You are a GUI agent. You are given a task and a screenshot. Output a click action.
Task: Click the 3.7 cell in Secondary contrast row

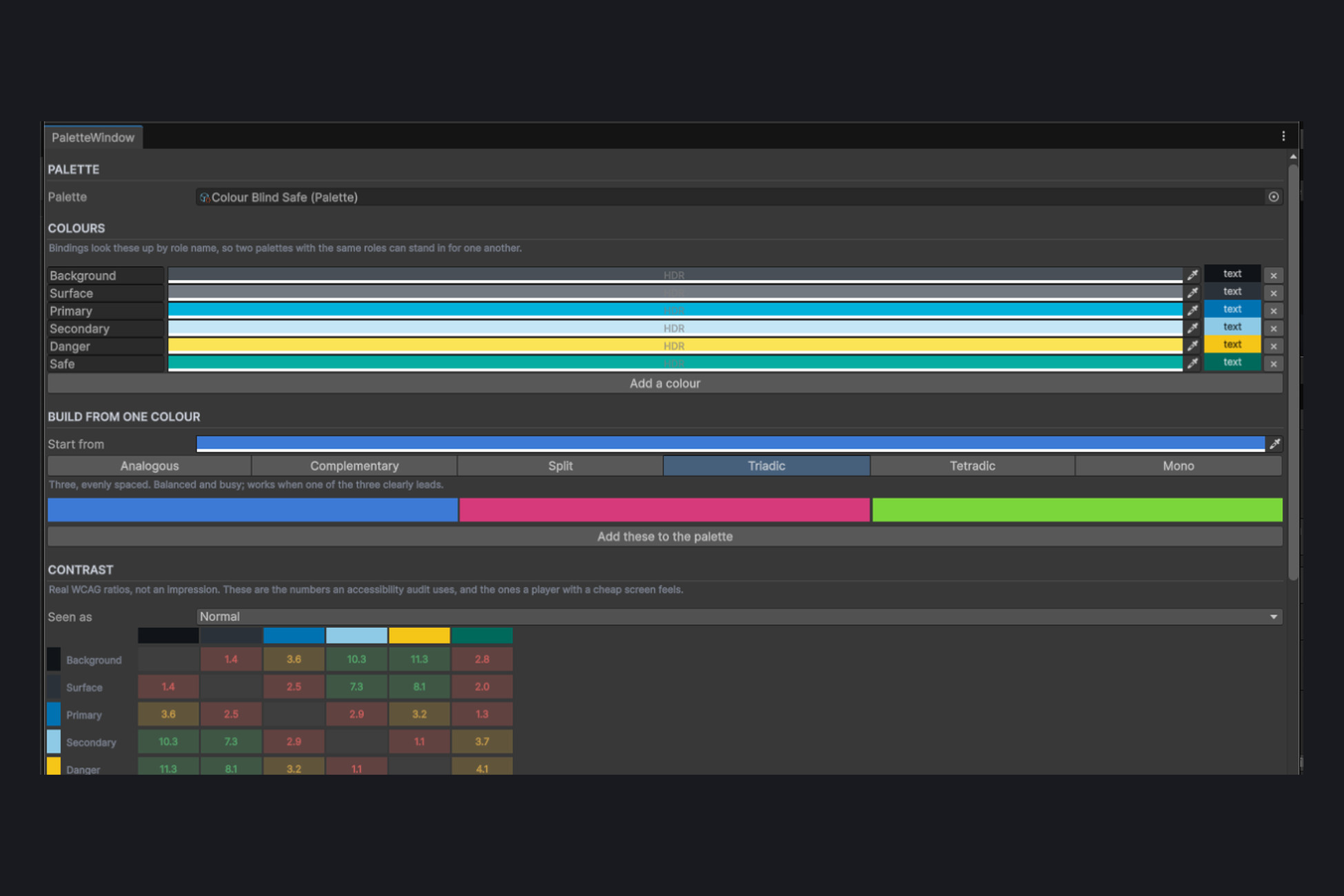click(482, 742)
